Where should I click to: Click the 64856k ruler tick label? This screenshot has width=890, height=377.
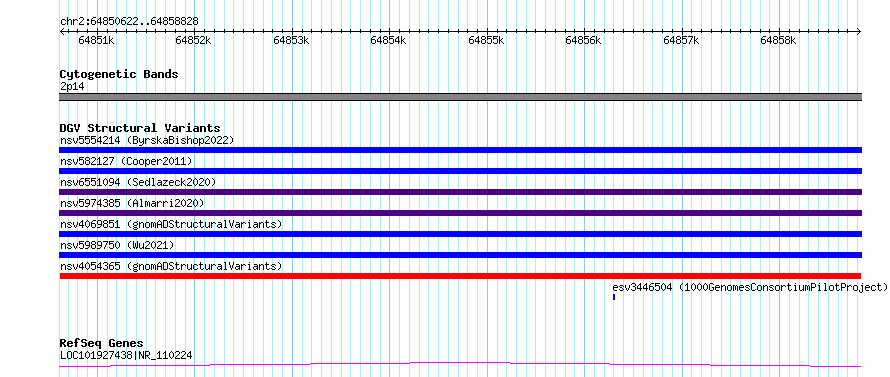pyautogui.click(x=583, y=40)
